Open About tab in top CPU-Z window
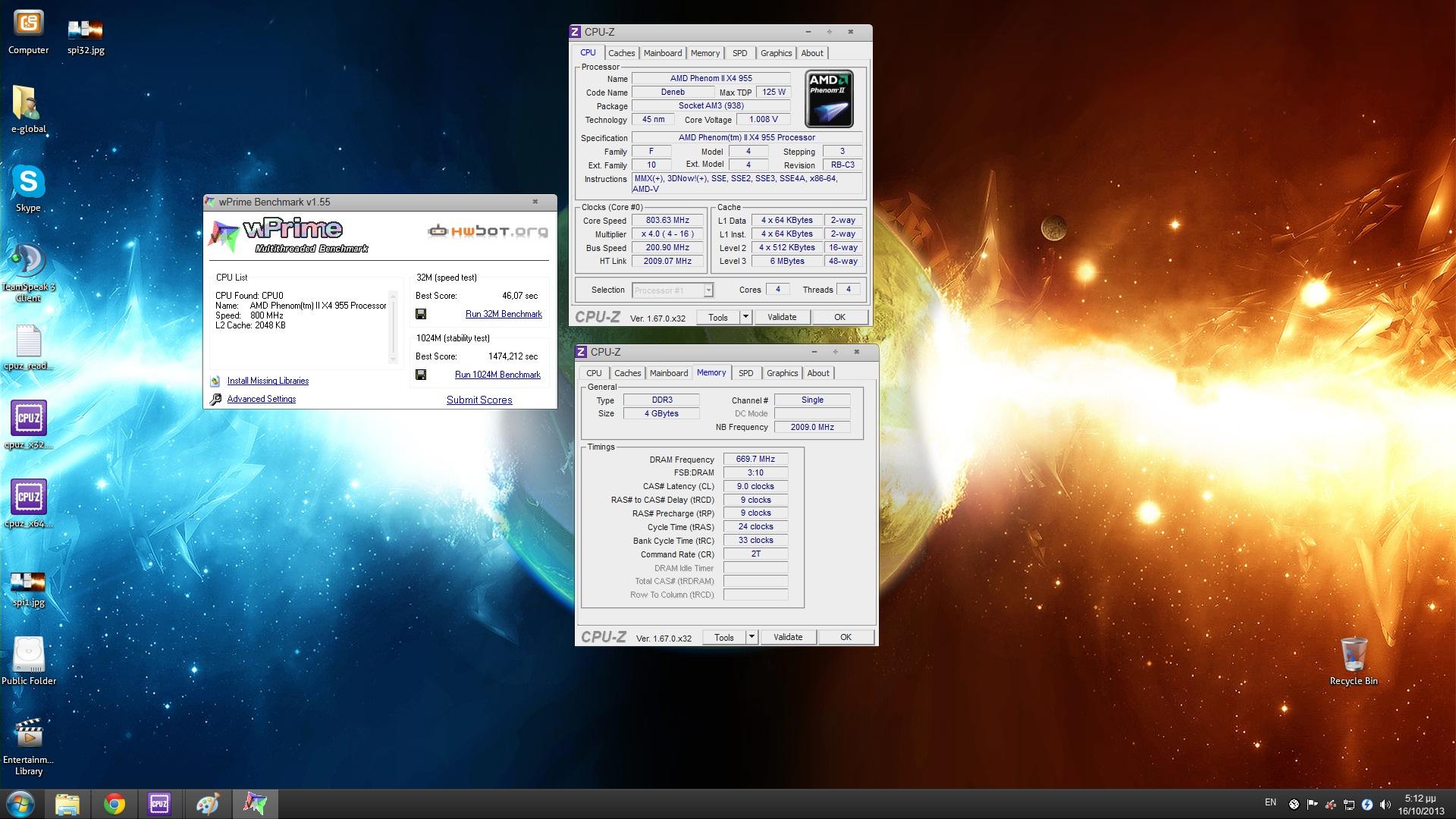The width and height of the screenshot is (1456, 819). (812, 53)
